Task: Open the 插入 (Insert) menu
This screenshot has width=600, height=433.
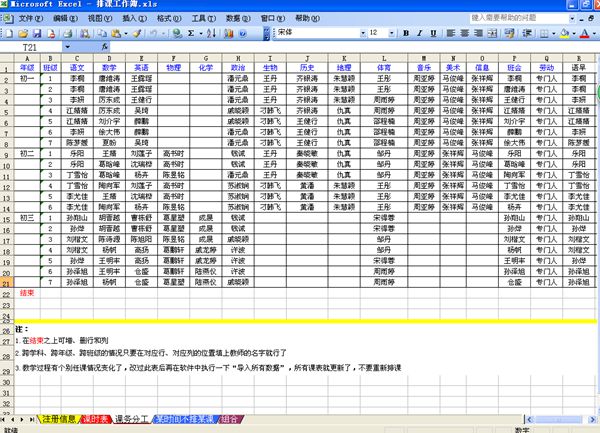Action: point(134,18)
